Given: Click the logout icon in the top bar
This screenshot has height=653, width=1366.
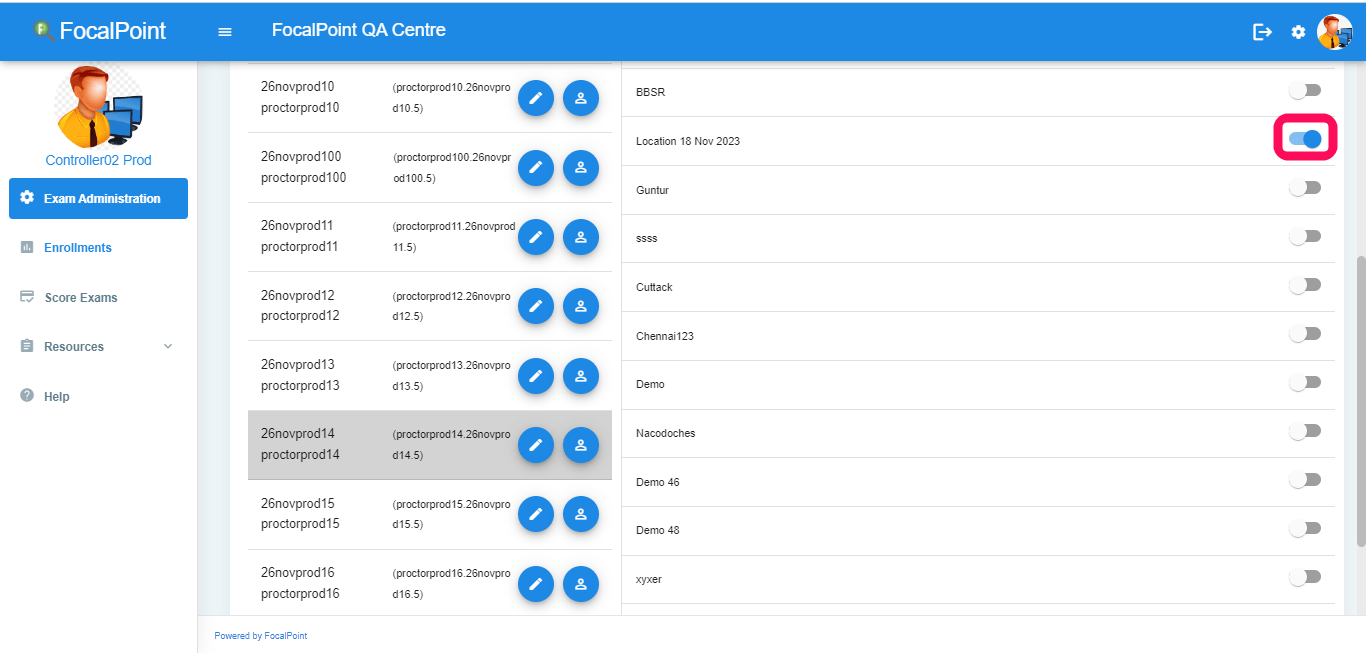Looking at the screenshot, I should click(x=1262, y=31).
